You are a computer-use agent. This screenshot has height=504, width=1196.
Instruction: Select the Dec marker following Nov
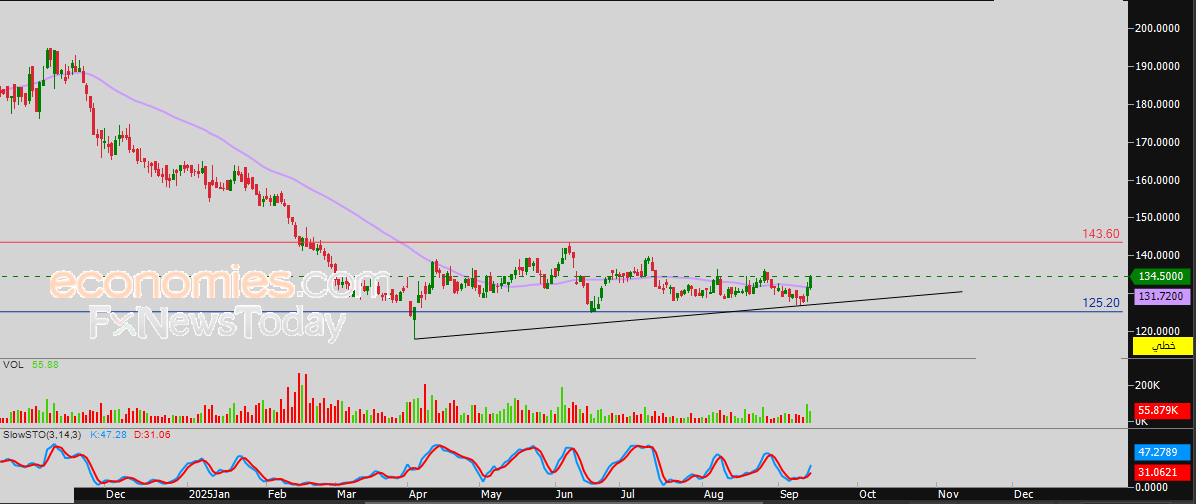1022,495
